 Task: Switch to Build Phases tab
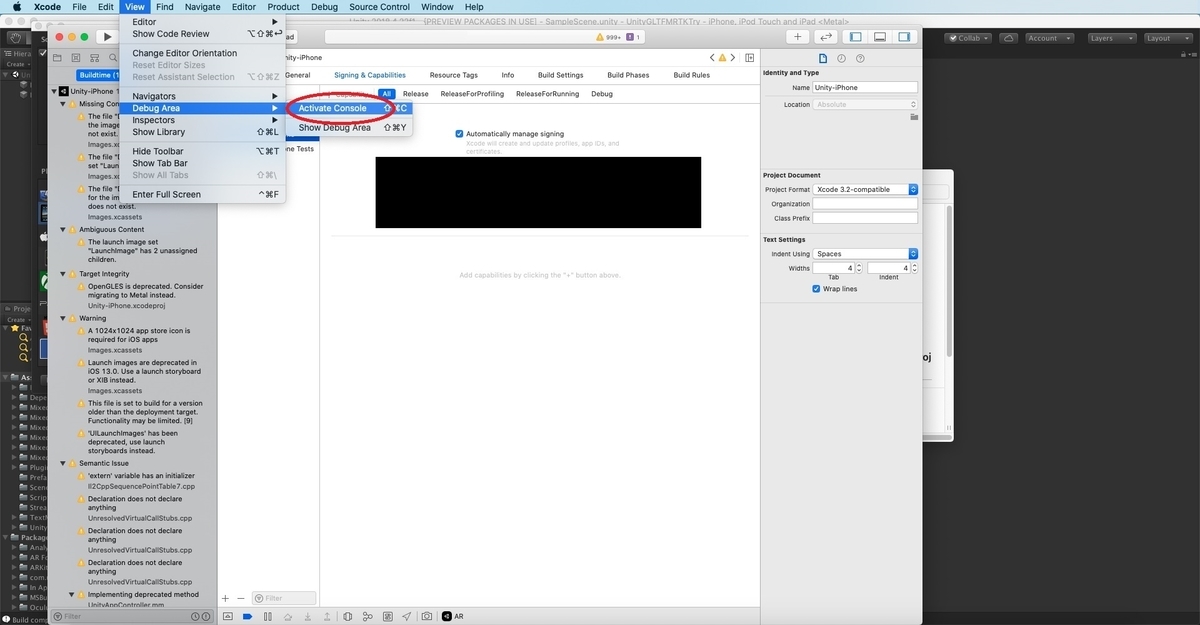(628, 75)
